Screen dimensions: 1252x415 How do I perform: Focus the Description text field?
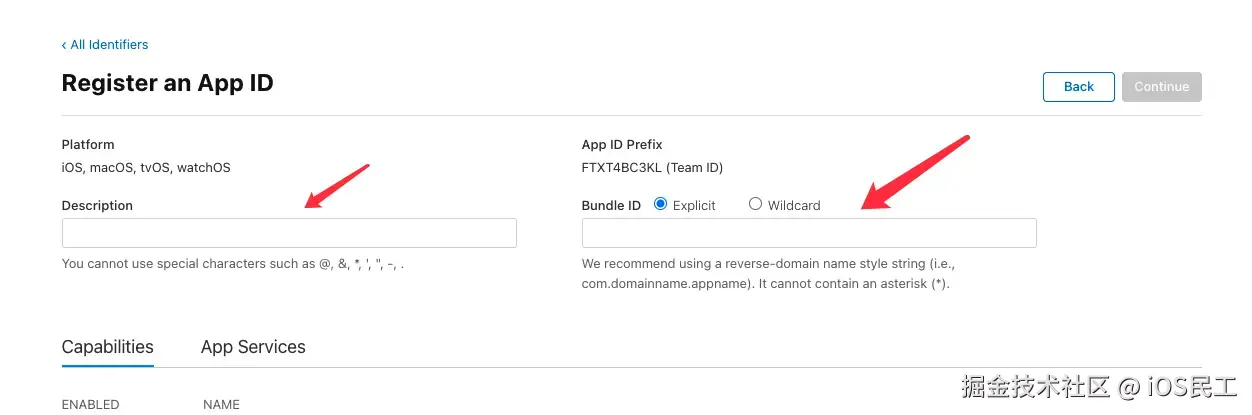[x=289, y=233]
